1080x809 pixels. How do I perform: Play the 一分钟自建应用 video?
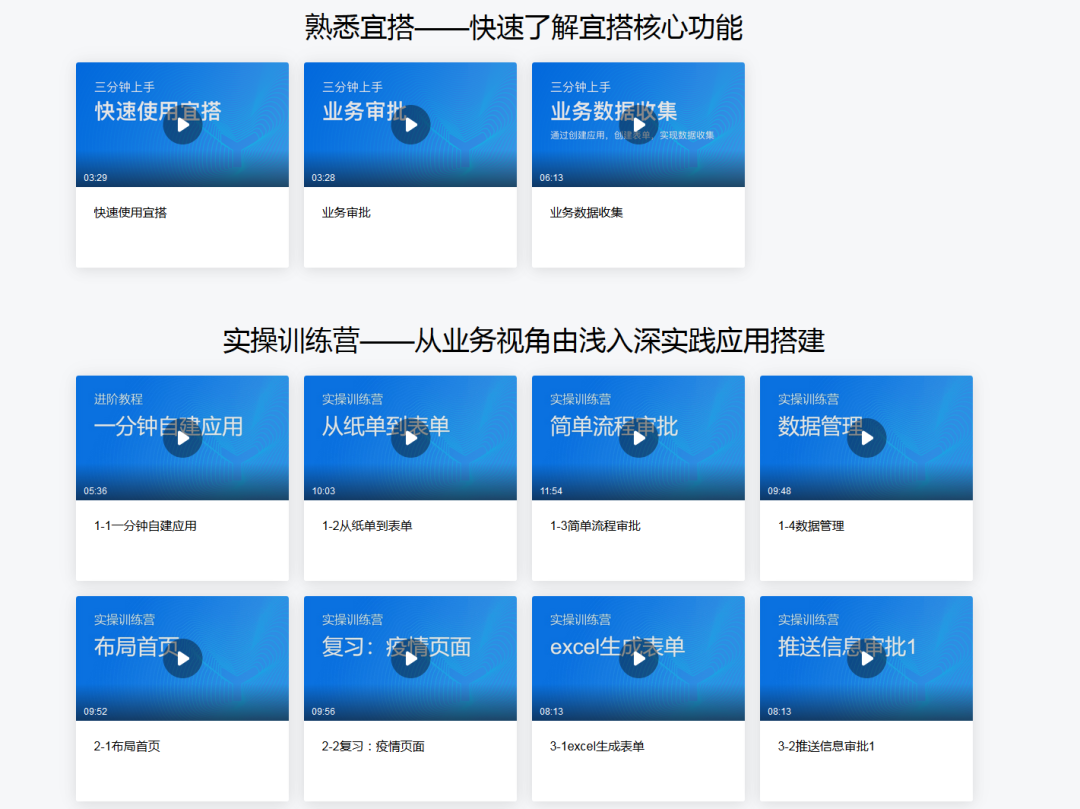coord(183,438)
